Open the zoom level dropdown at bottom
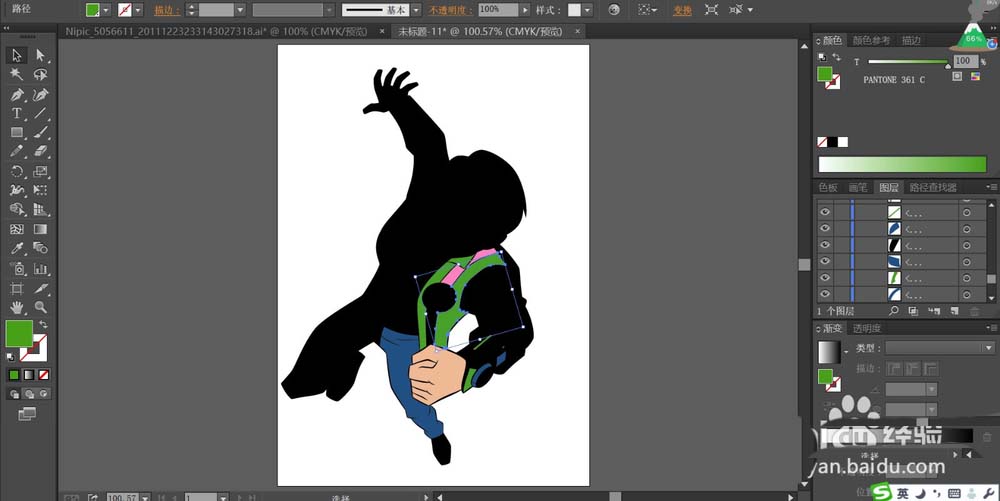1000x501 pixels. (x=145, y=497)
